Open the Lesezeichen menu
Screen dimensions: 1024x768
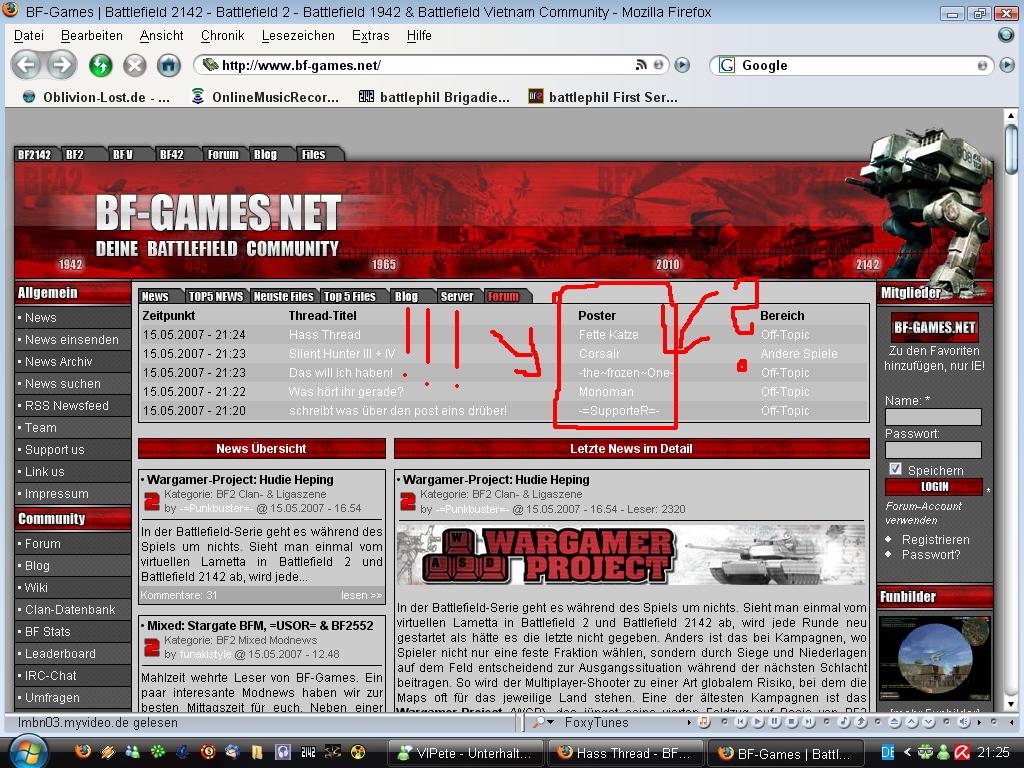[x=298, y=35]
